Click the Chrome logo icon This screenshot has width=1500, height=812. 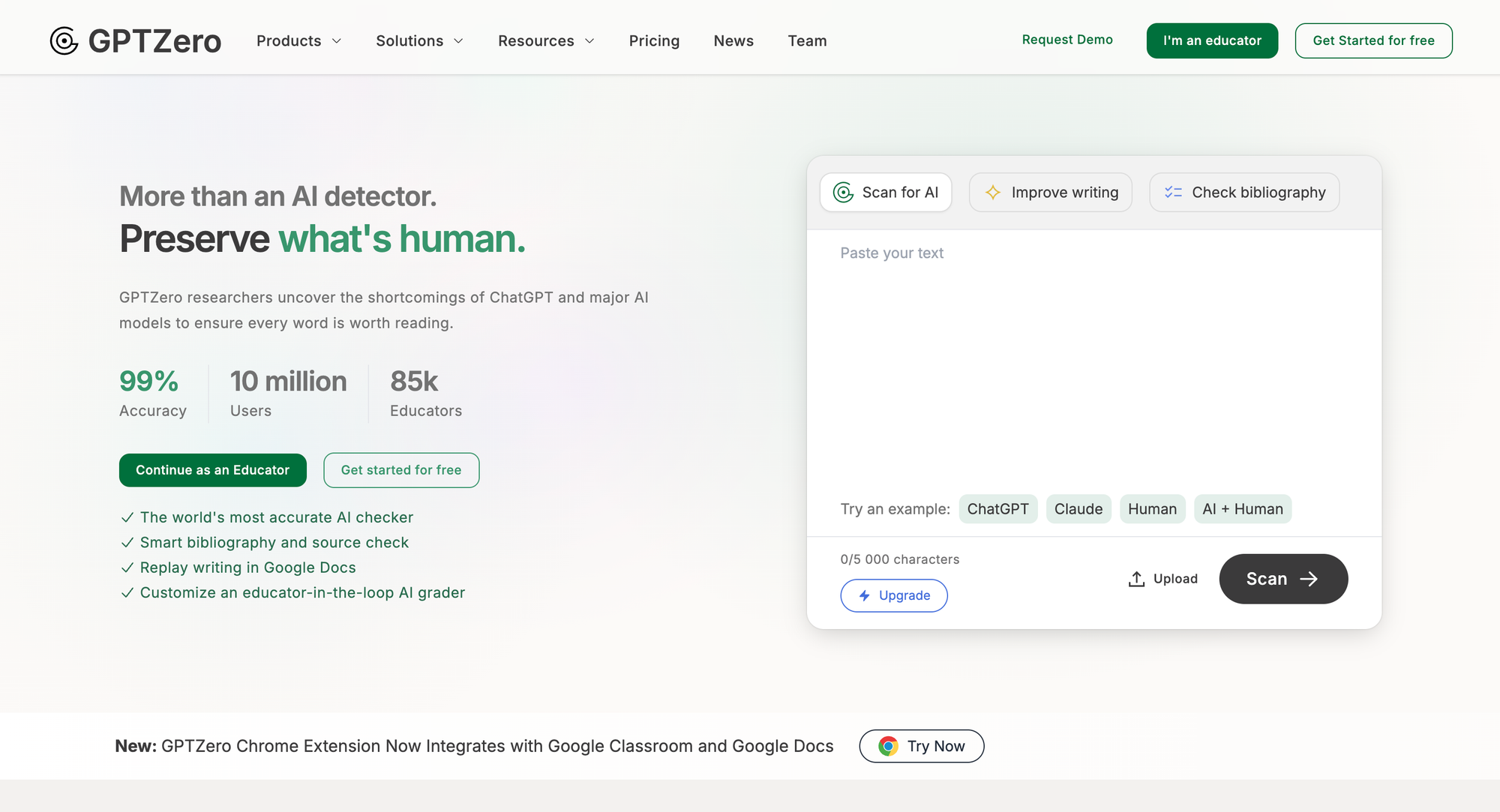[x=888, y=746]
